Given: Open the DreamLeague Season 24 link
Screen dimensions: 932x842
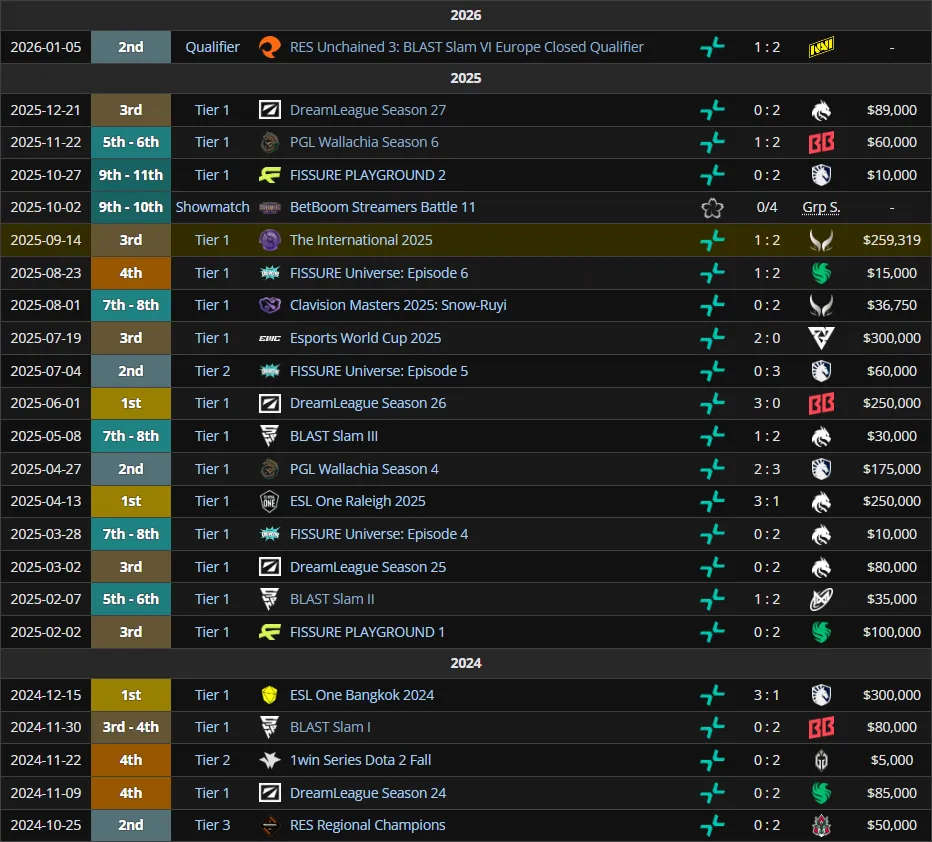Looking at the screenshot, I should click(x=367, y=793).
